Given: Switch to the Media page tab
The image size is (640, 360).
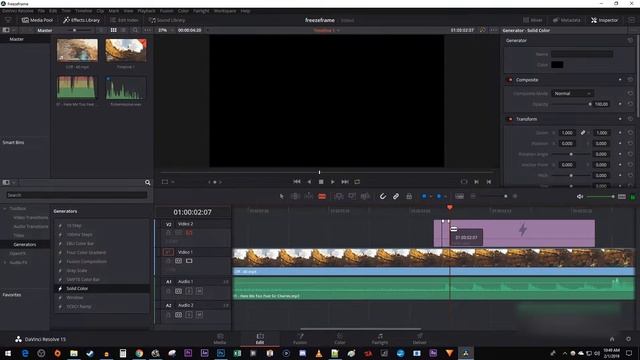Looking at the screenshot, I should 220,339.
